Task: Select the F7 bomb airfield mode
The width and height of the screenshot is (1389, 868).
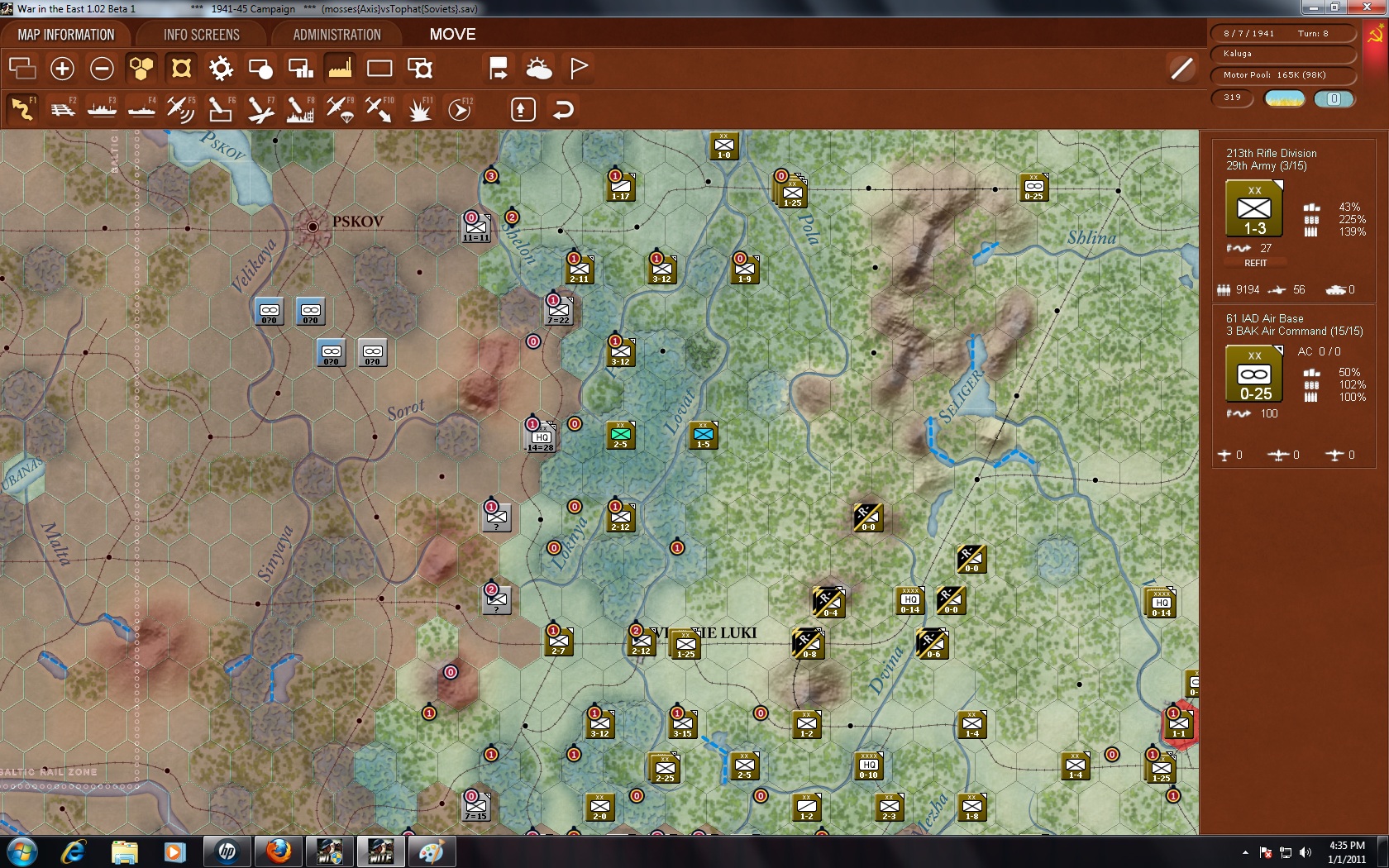Action: tap(260, 109)
